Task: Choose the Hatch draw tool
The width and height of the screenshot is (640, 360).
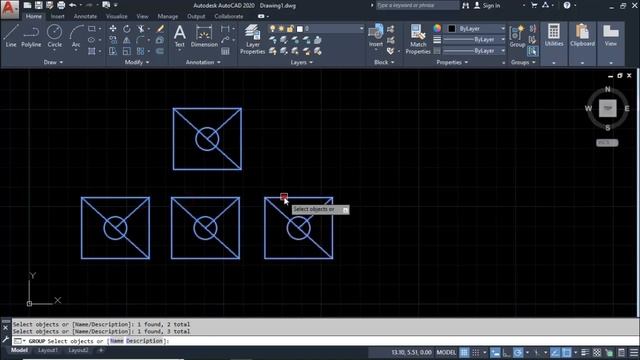Action: (92, 51)
